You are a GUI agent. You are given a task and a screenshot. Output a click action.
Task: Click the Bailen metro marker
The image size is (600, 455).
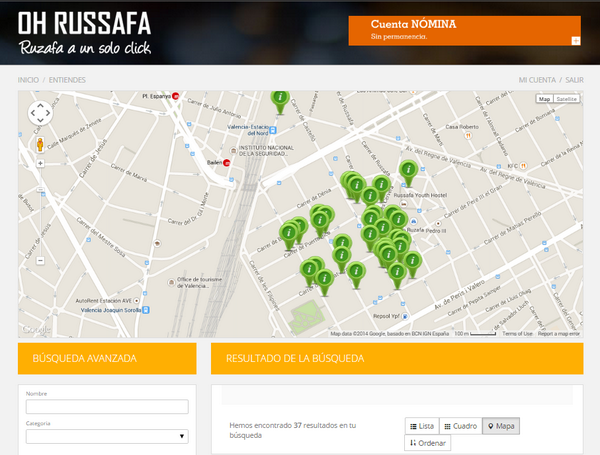(227, 163)
